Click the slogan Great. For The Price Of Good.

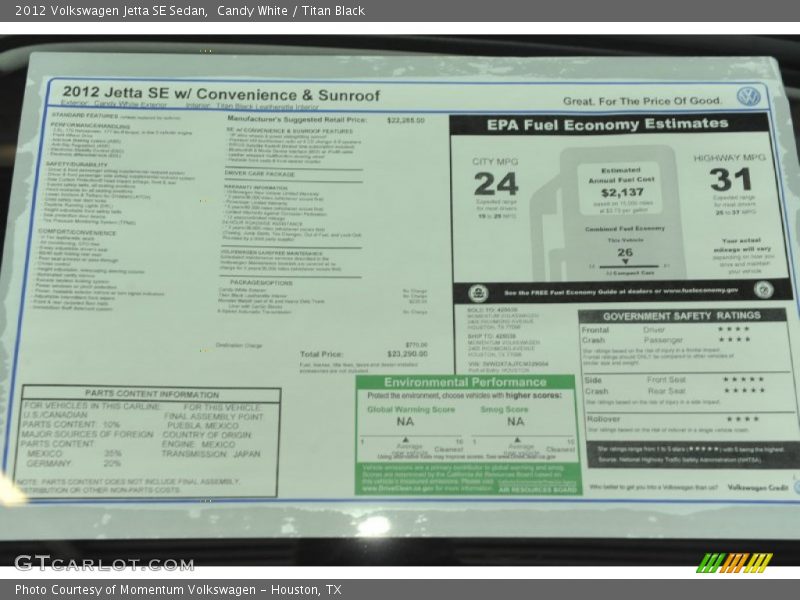642,101
